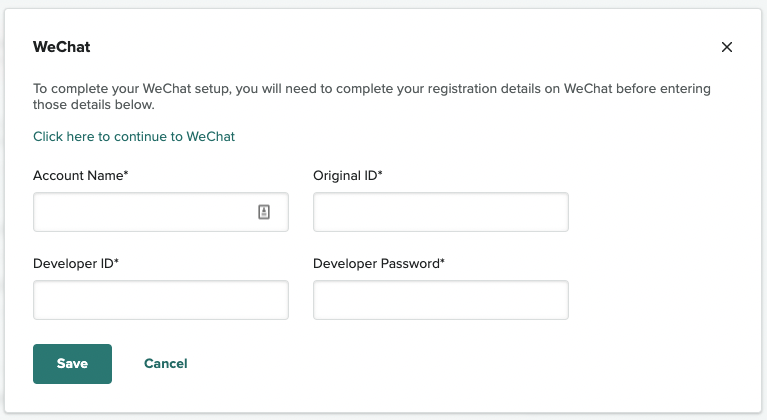Select the Developer ID text box

tap(161, 300)
